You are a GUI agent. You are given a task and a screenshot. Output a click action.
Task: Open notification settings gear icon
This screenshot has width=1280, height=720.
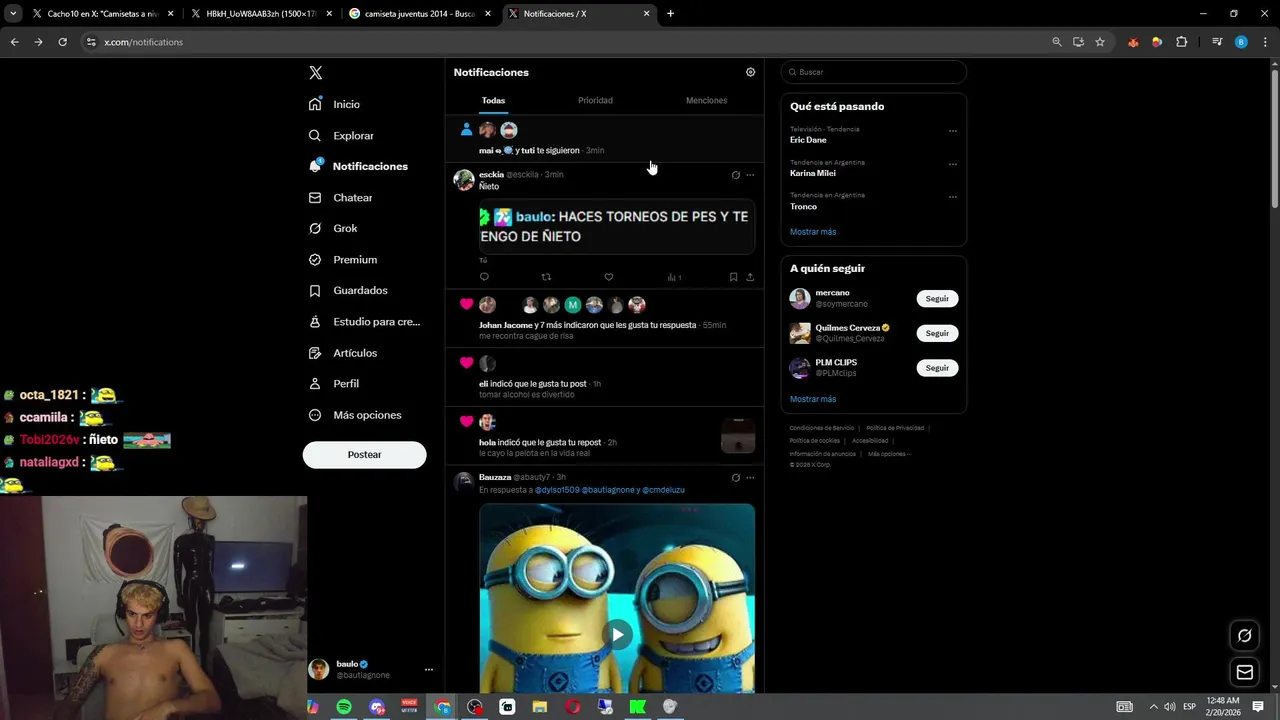(x=750, y=72)
